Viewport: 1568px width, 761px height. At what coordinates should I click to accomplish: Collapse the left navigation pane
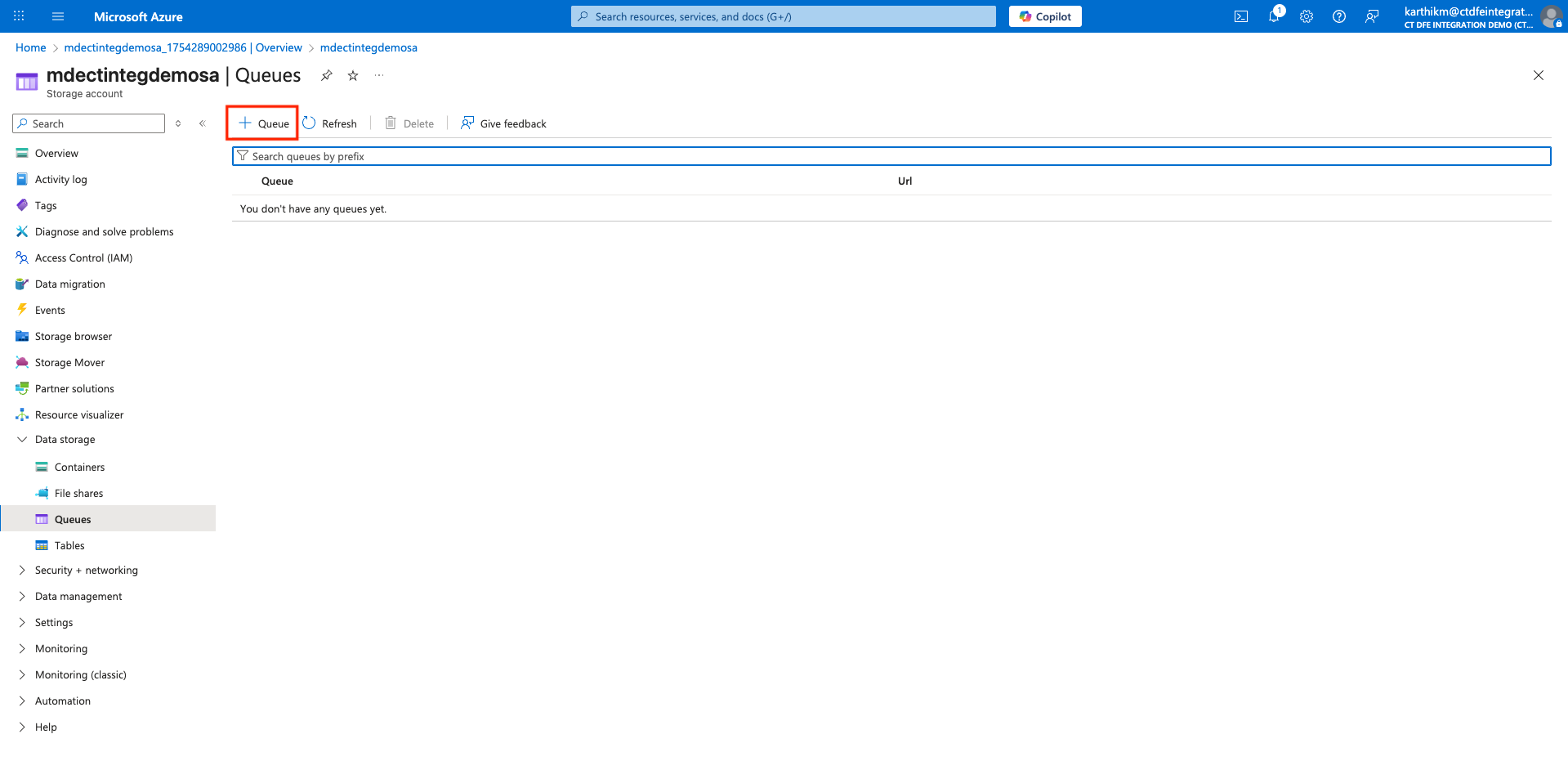[203, 123]
